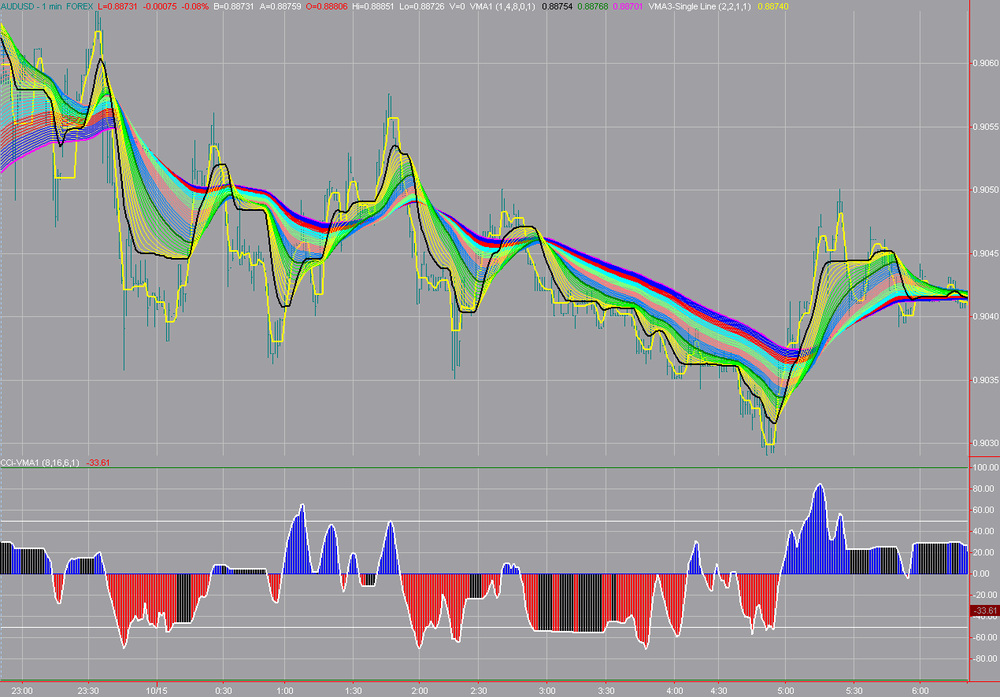Click the highlighted -33.61 marker on CCI axis
The width and height of the screenshot is (1000, 697).
coord(984,611)
